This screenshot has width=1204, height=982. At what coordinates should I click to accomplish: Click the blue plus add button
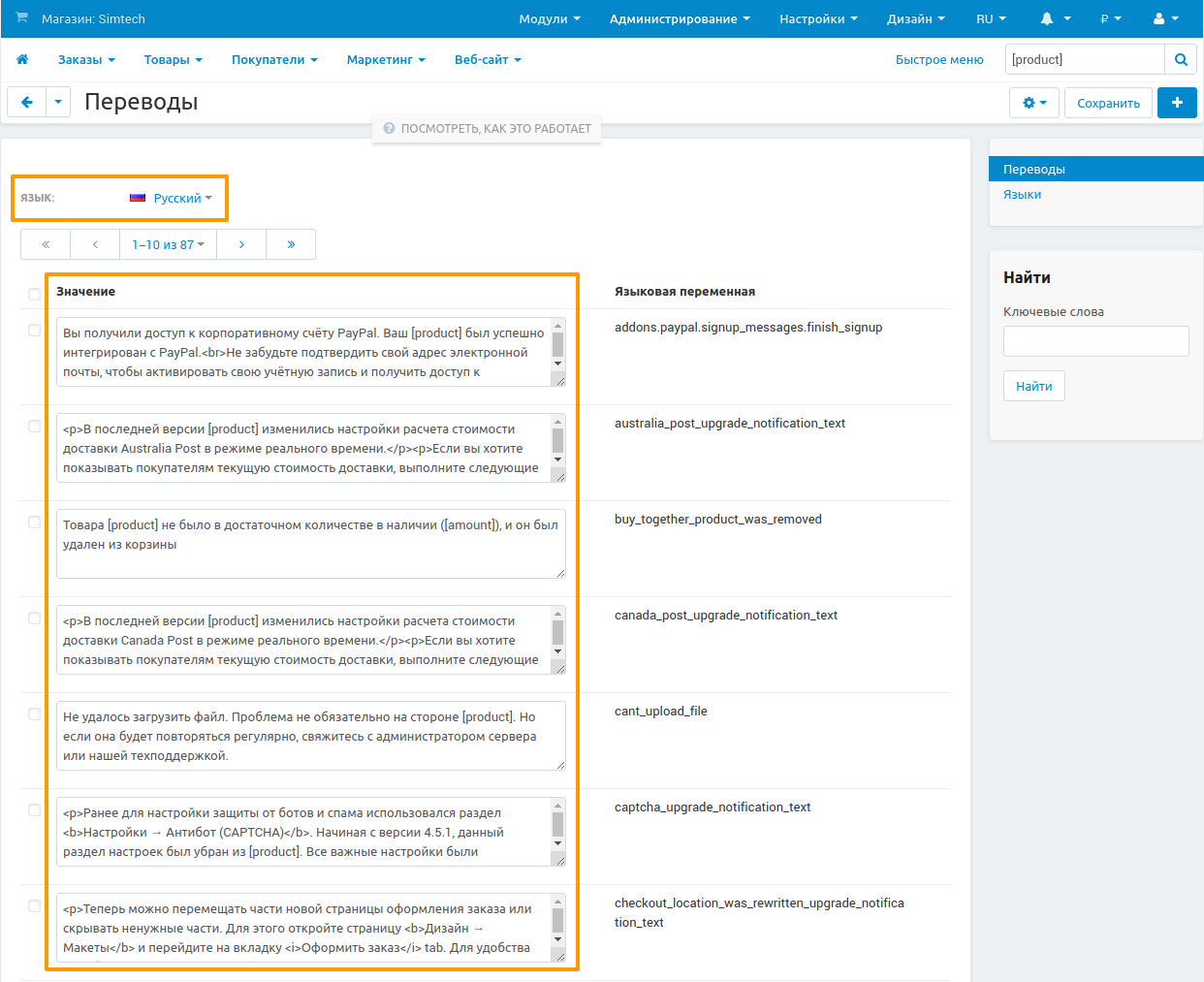pos(1177,102)
